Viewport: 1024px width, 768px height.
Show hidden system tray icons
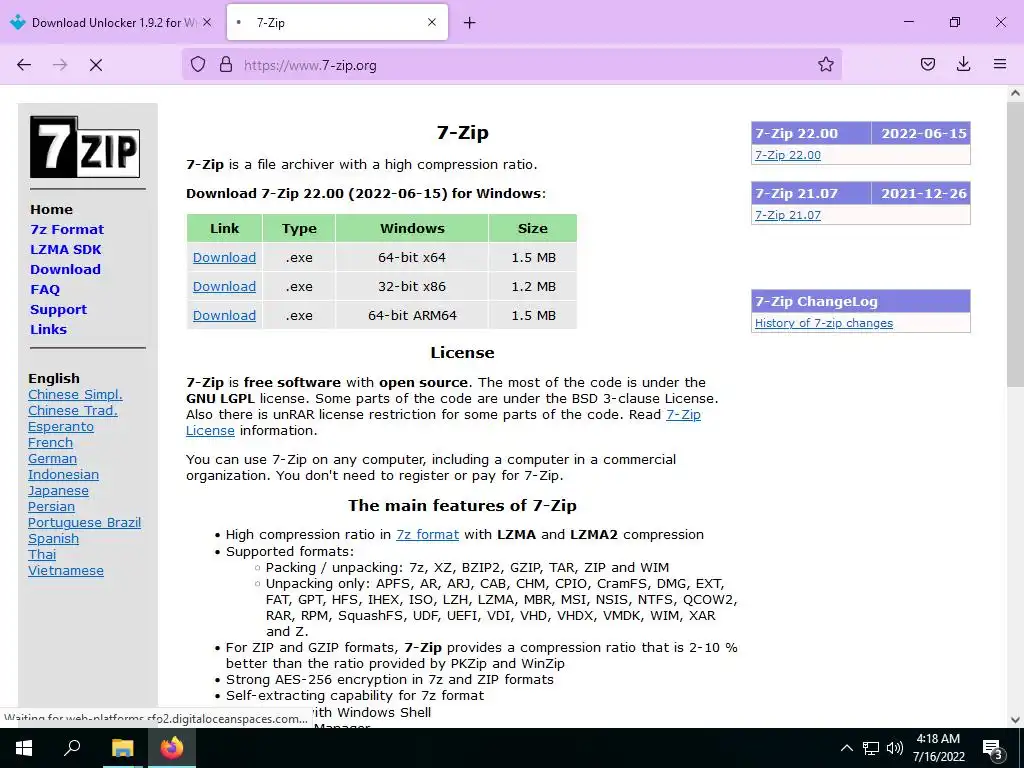pos(846,748)
